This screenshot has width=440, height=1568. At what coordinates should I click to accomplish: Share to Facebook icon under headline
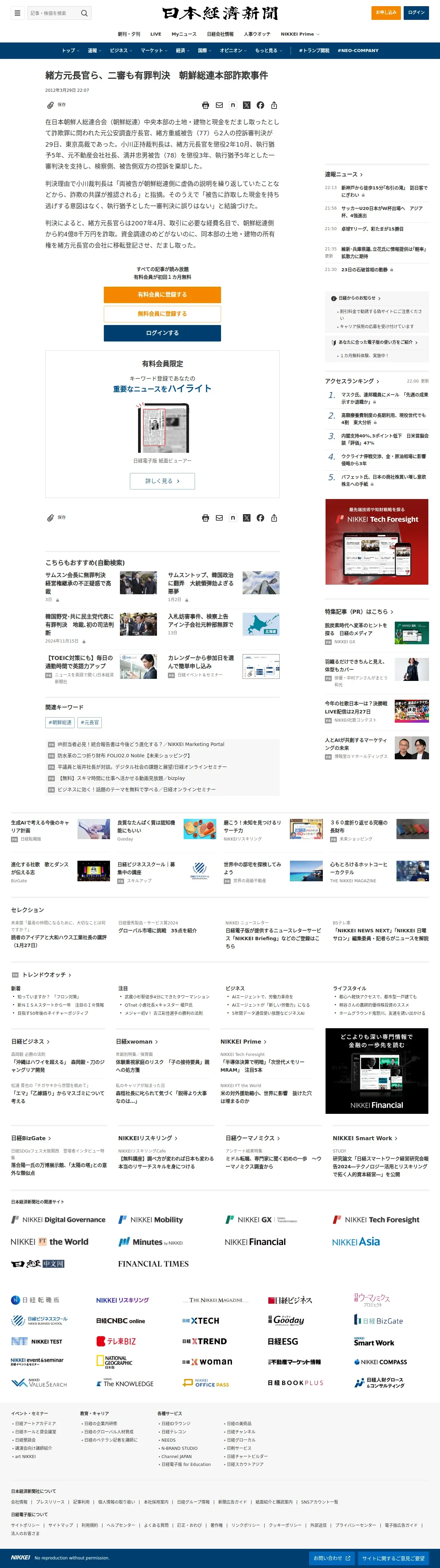click(x=260, y=105)
